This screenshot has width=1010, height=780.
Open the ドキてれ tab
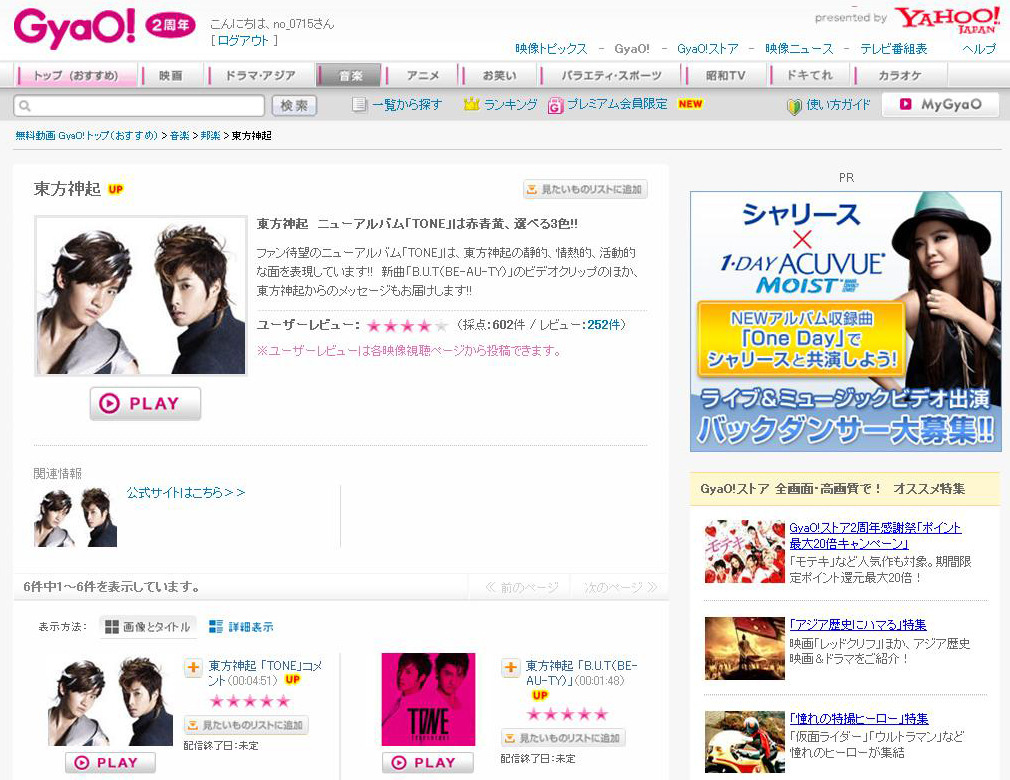(x=810, y=75)
